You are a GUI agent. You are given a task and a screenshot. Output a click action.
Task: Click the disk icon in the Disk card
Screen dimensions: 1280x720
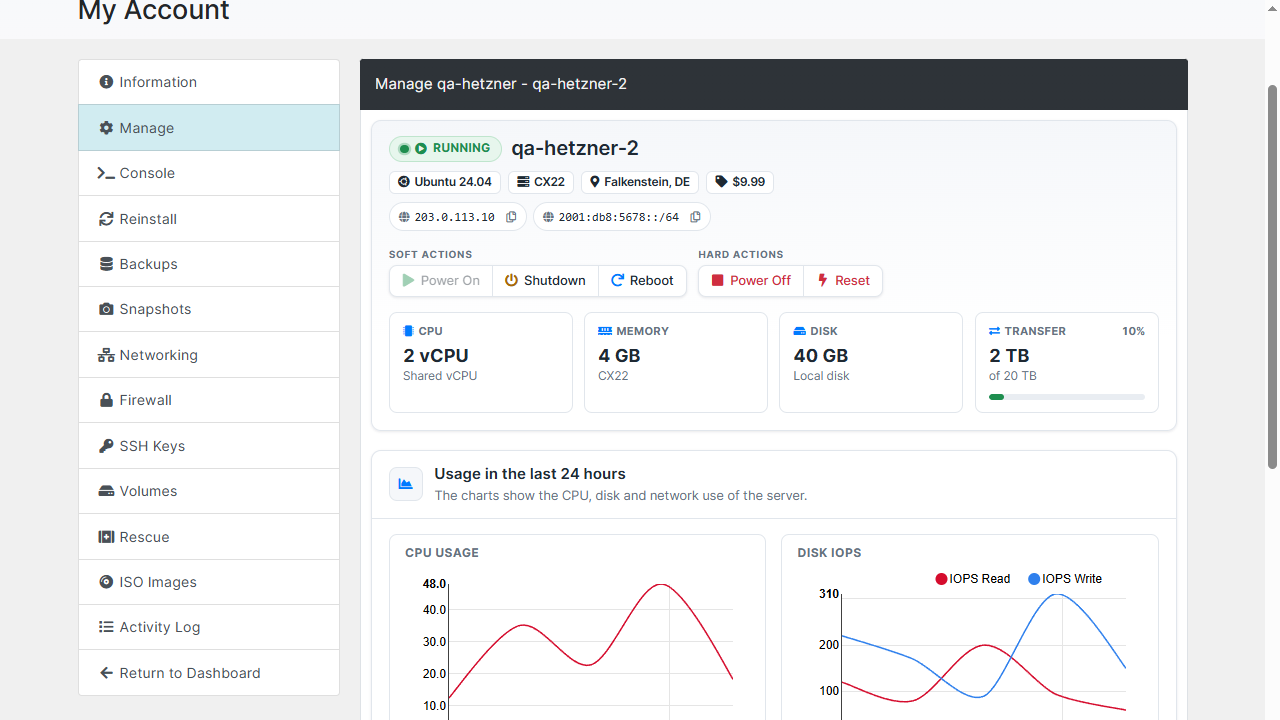tap(799, 331)
